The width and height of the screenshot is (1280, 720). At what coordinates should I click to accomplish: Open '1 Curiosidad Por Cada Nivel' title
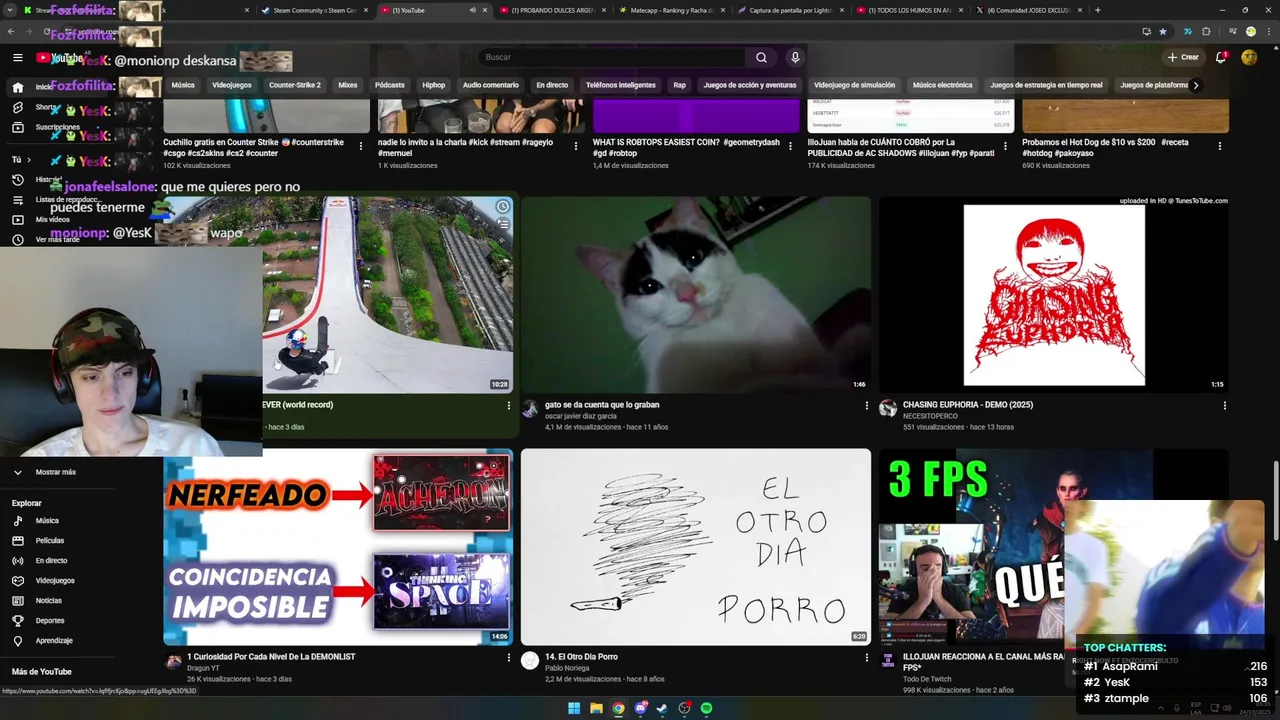(x=271, y=657)
